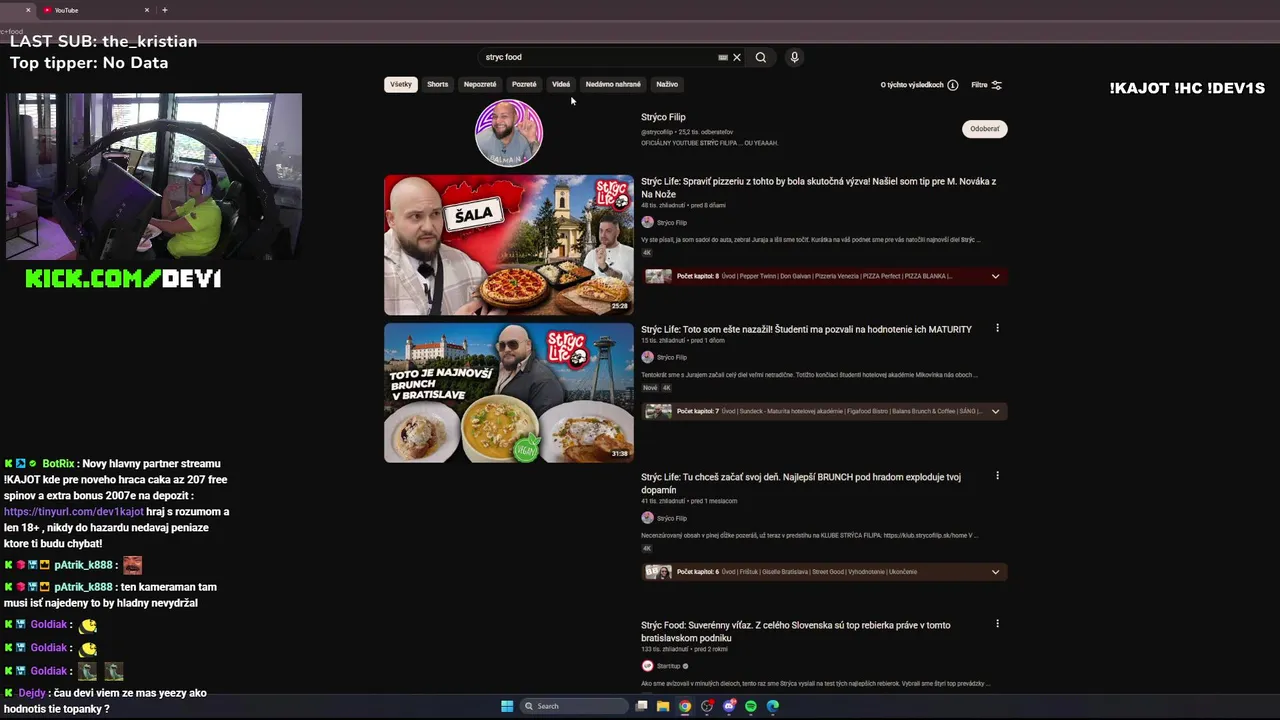Close the YouTube browser tab
Viewport: 1280px width, 720px height.
pos(147,10)
